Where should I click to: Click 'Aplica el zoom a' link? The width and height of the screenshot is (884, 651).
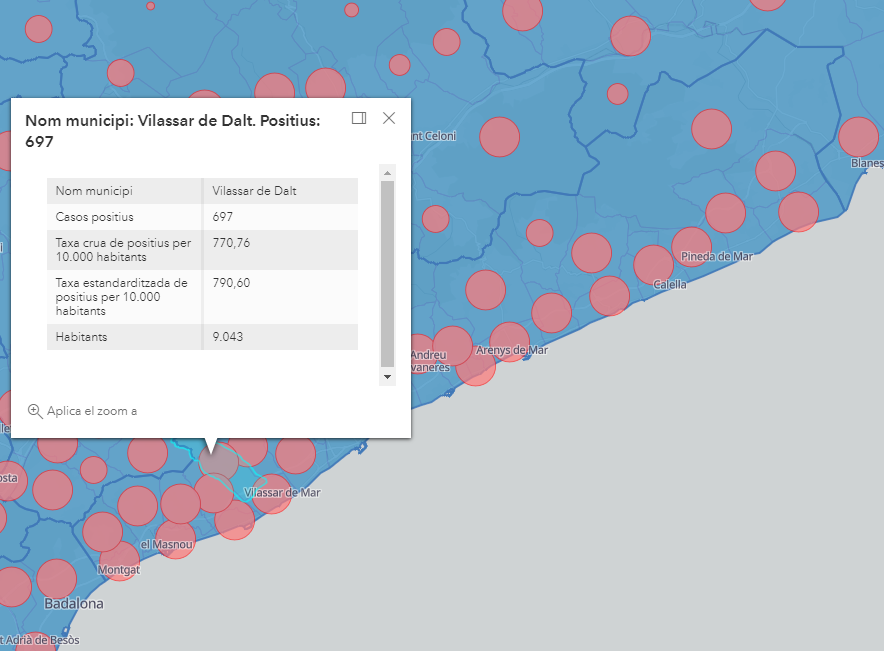point(92,411)
